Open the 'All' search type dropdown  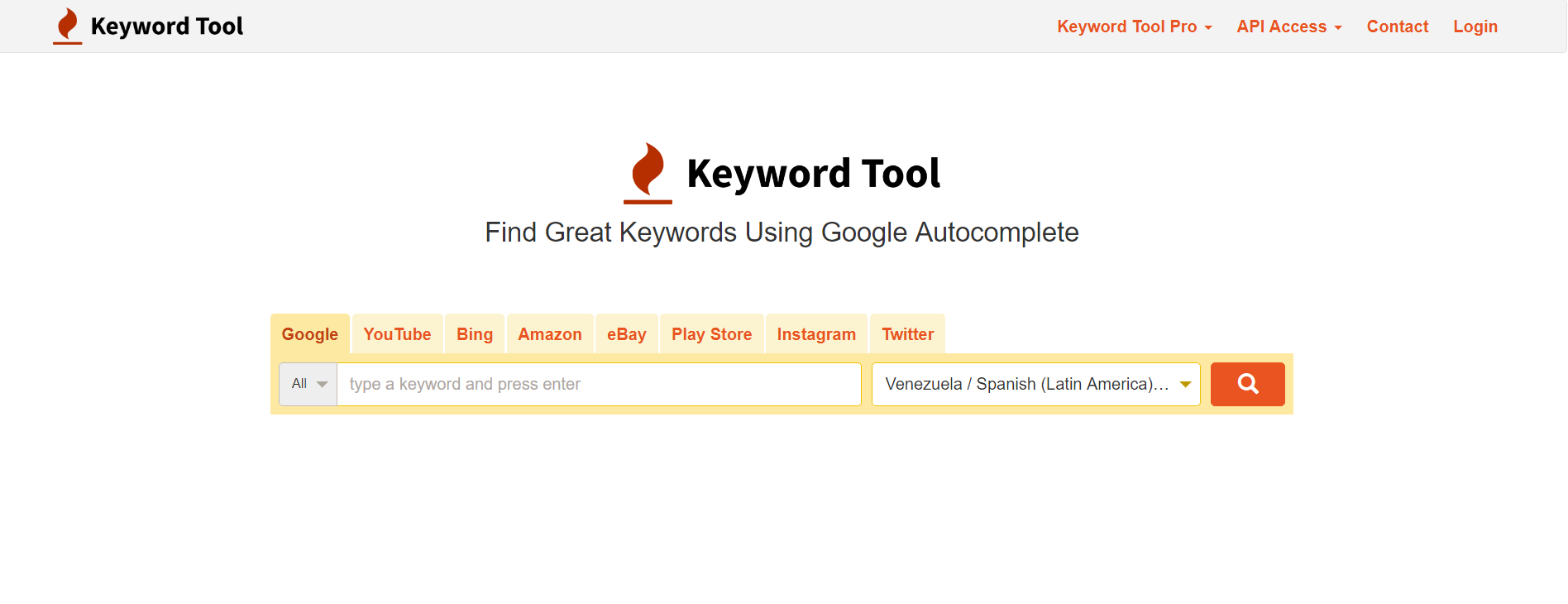[308, 384]
